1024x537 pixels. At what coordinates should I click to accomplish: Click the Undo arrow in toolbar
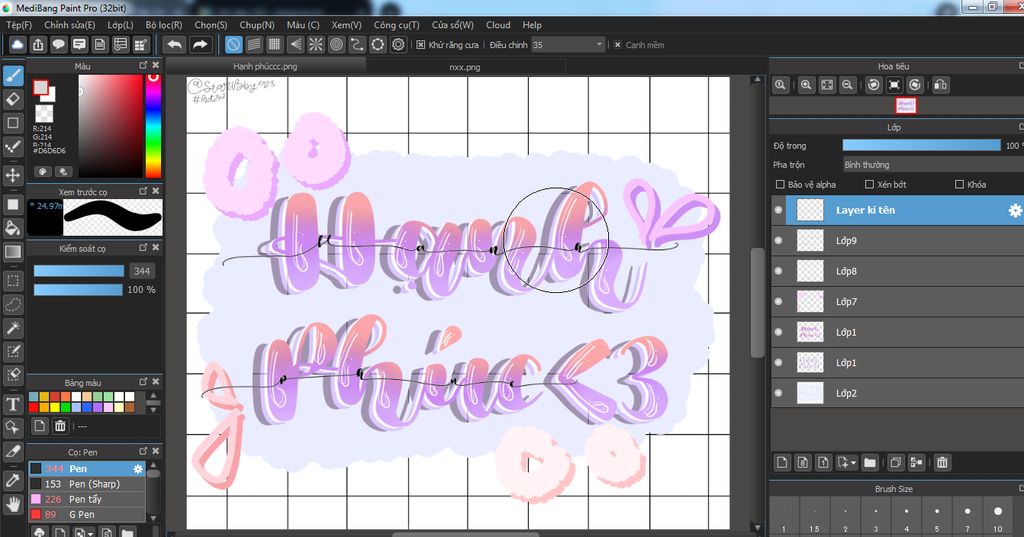tap(174, 44)
